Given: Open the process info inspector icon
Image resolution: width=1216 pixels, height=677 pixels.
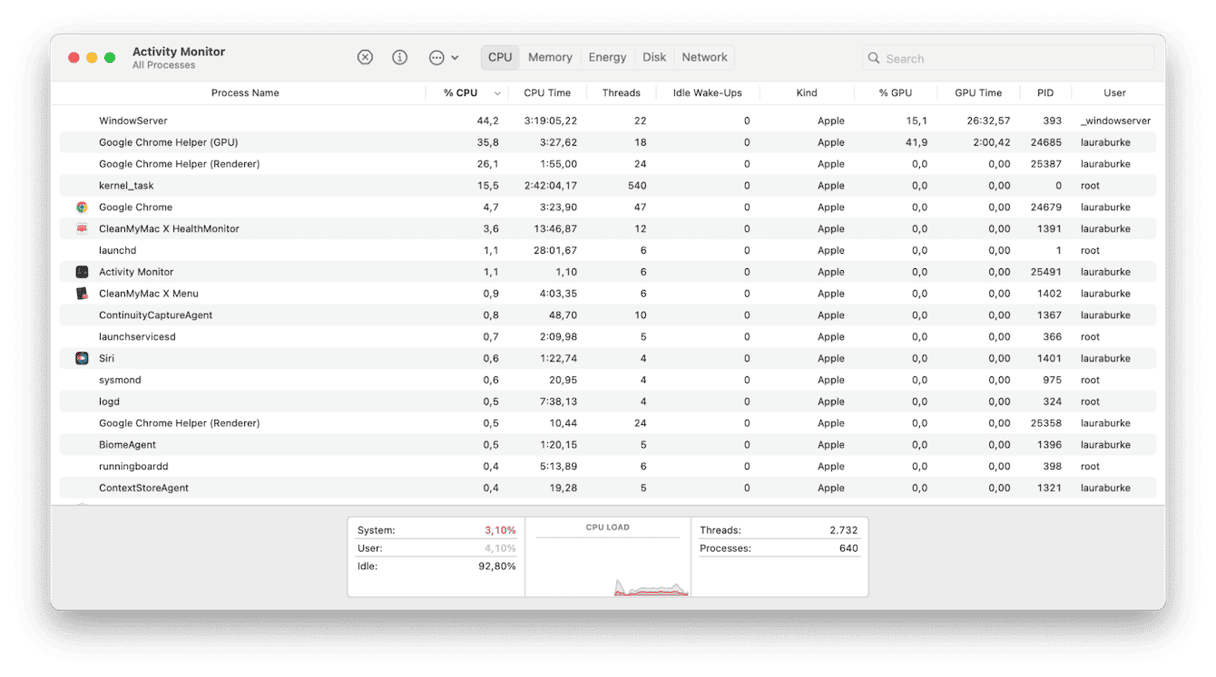Looking at the screenshot, I should point(399,57).
